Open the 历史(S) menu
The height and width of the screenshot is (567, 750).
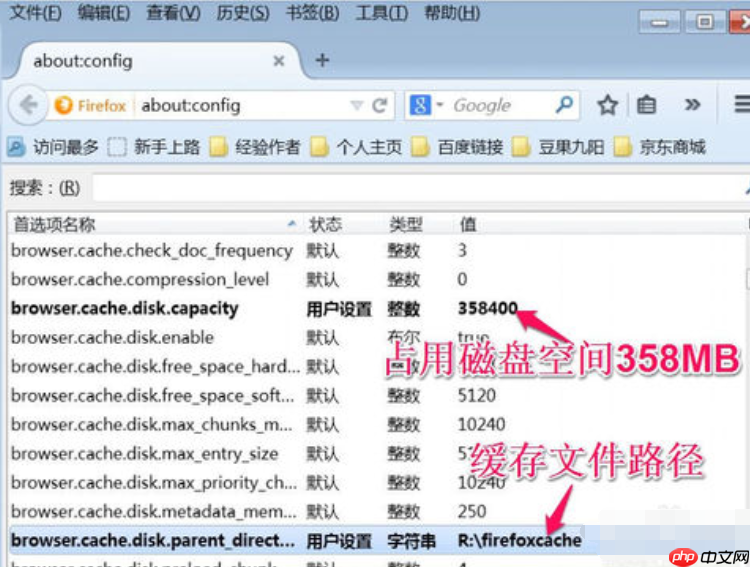(243, 13)
